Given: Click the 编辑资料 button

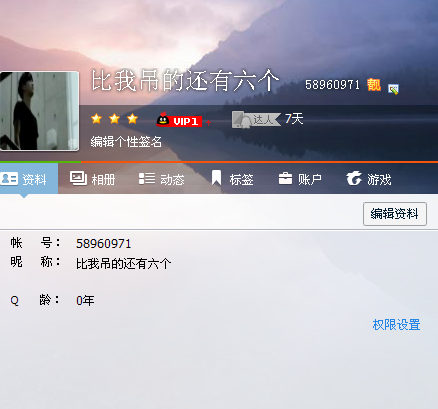Looking at the screenshot, I should tap(395, 214).
